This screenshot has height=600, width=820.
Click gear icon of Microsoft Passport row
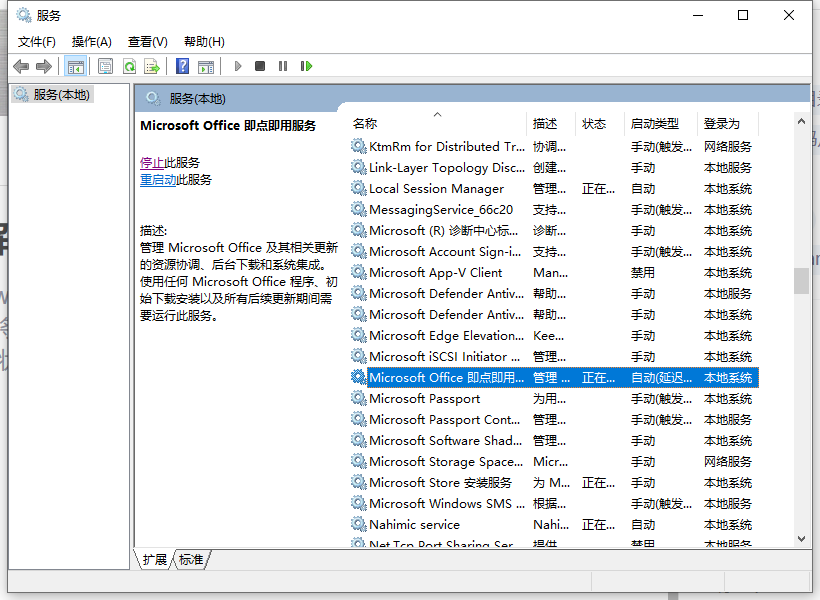click(x=358, y=398)
